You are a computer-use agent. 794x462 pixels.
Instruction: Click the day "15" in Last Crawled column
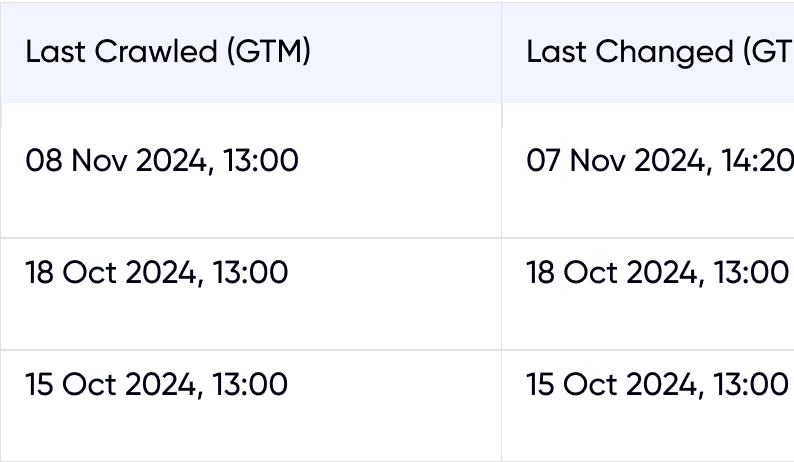click(41, 384)
